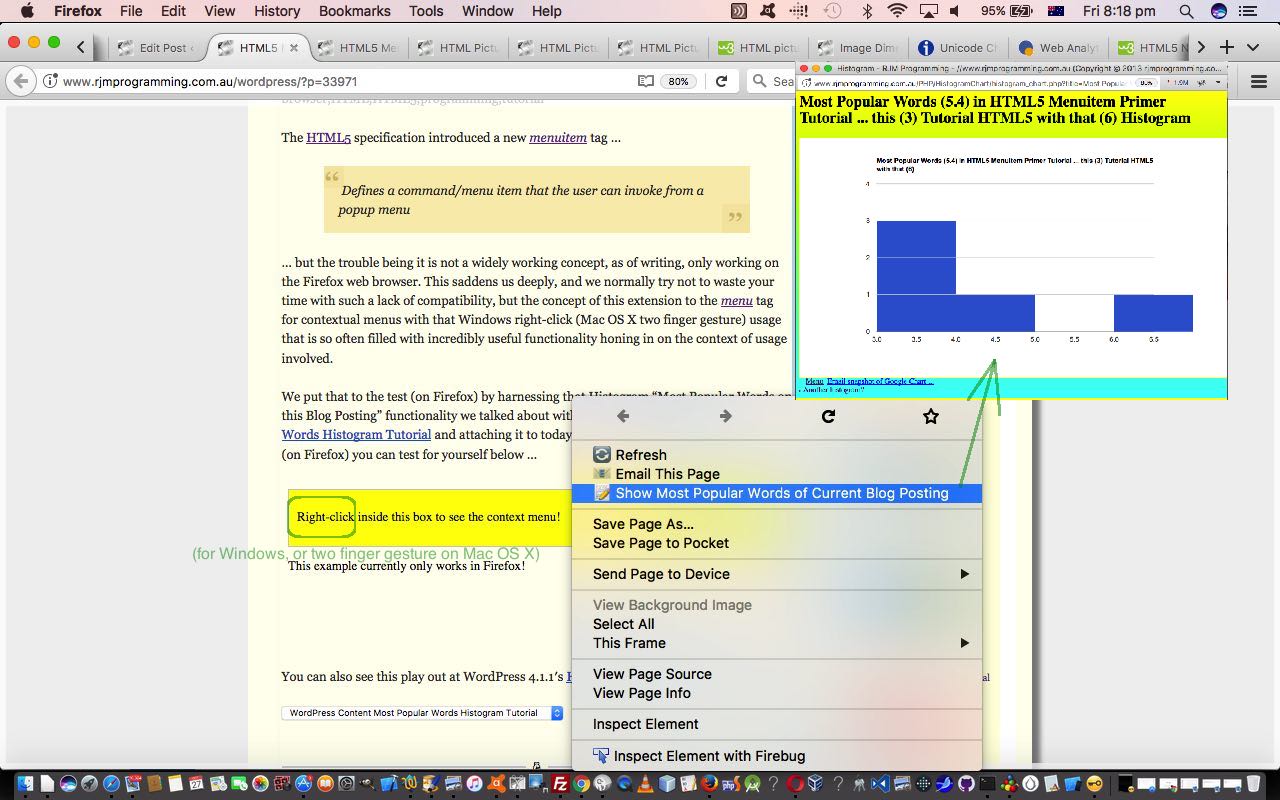Image resolution: width=1280 pixels, height=800 pixels.
Task: Go back using the browser toolbar back button
Action: pyautogui.click(x=21, y=81)
